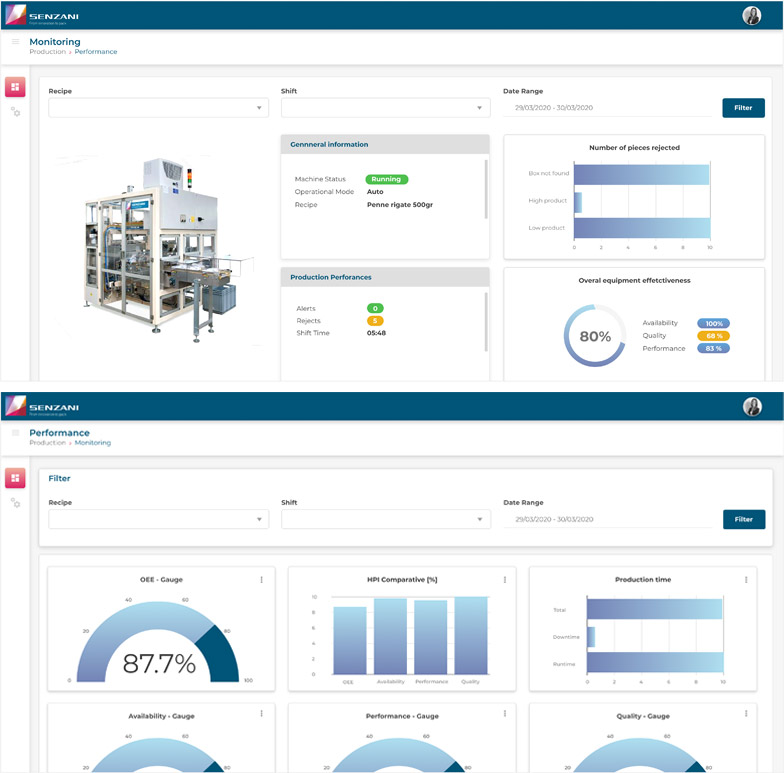
Task: Click the 'Production Perforances' panel header
Action: point(385,277)
